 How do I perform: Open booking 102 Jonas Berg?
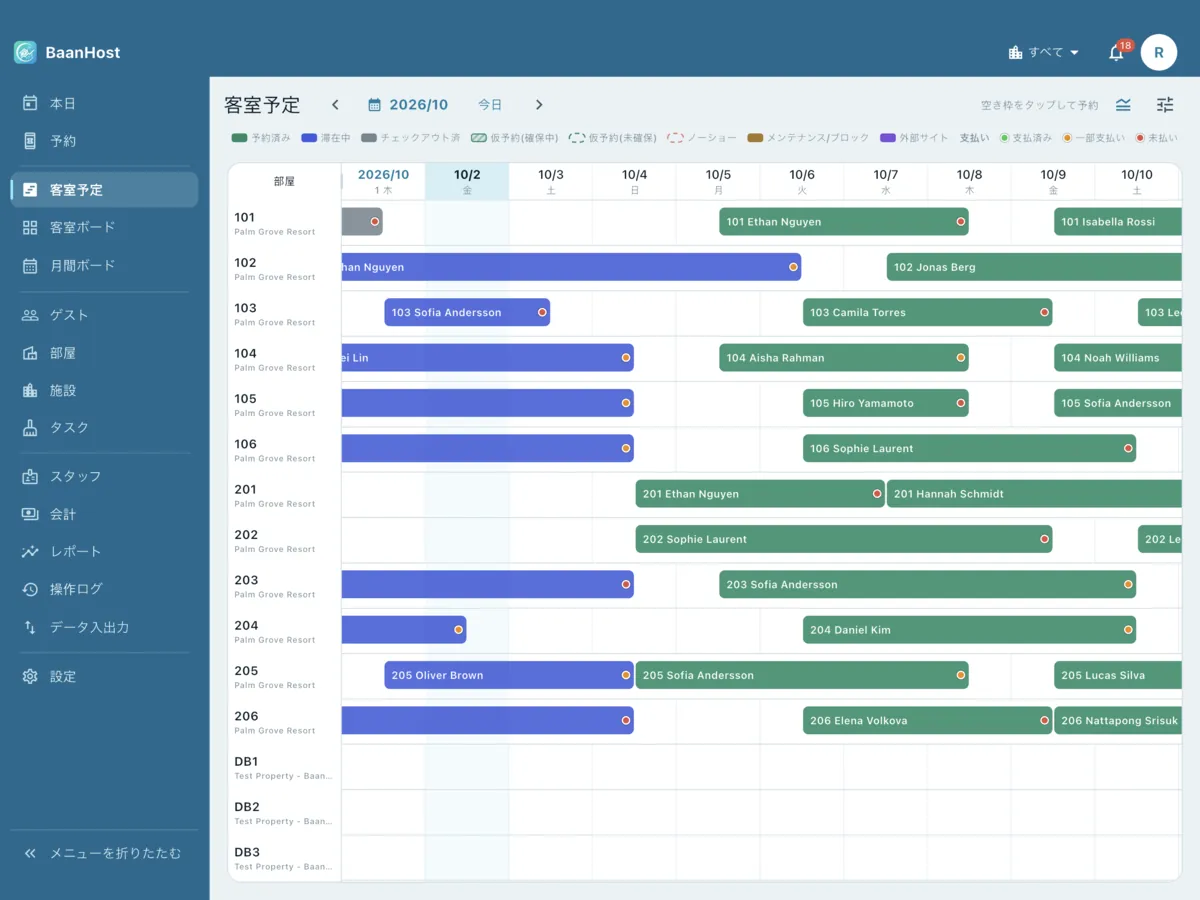pyautogui.click(x=1034, y=267)
